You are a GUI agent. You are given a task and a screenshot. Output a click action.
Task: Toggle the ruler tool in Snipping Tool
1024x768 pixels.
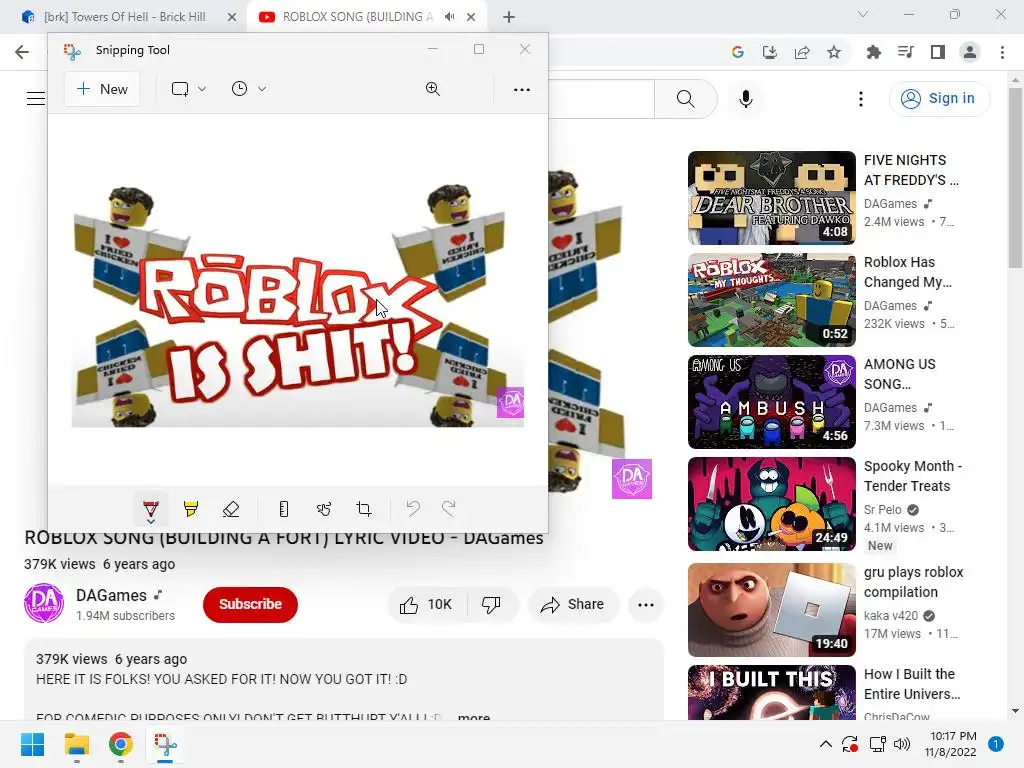point(283,509)
